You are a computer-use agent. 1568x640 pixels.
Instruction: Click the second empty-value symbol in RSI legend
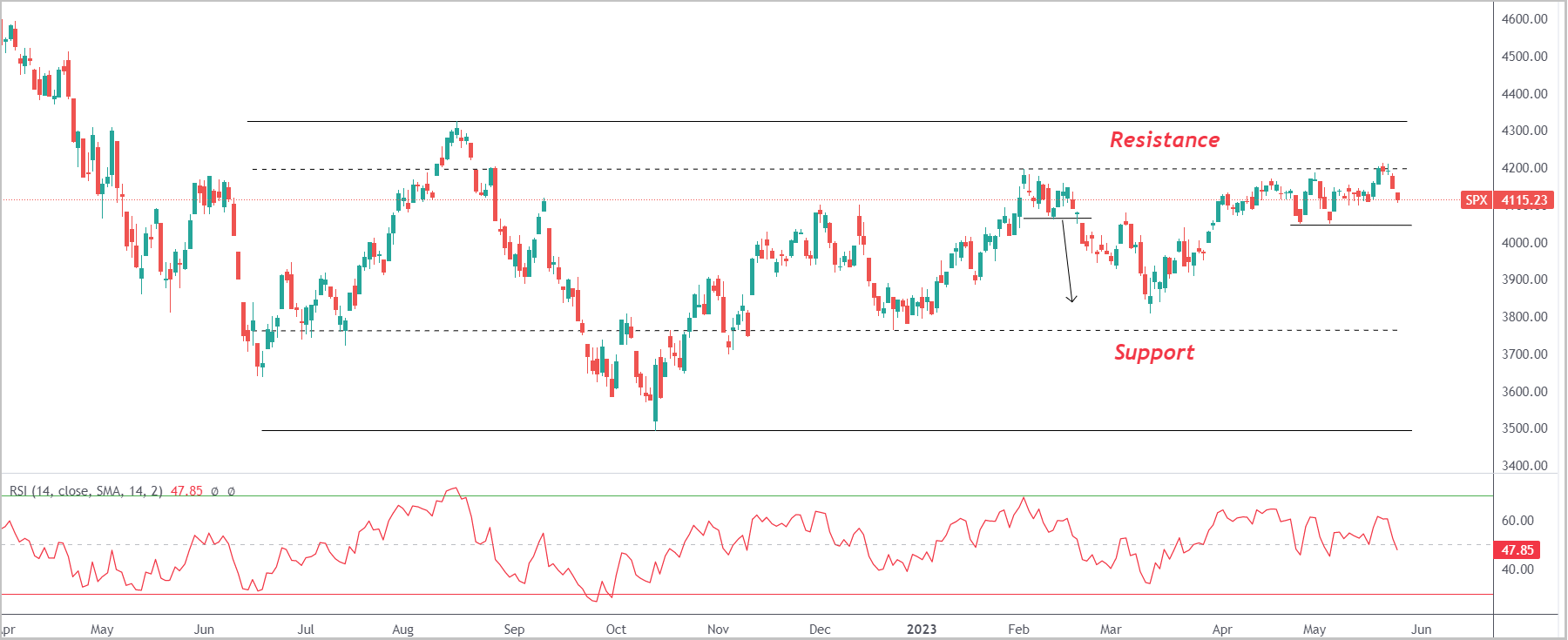(x=231, y=491)
